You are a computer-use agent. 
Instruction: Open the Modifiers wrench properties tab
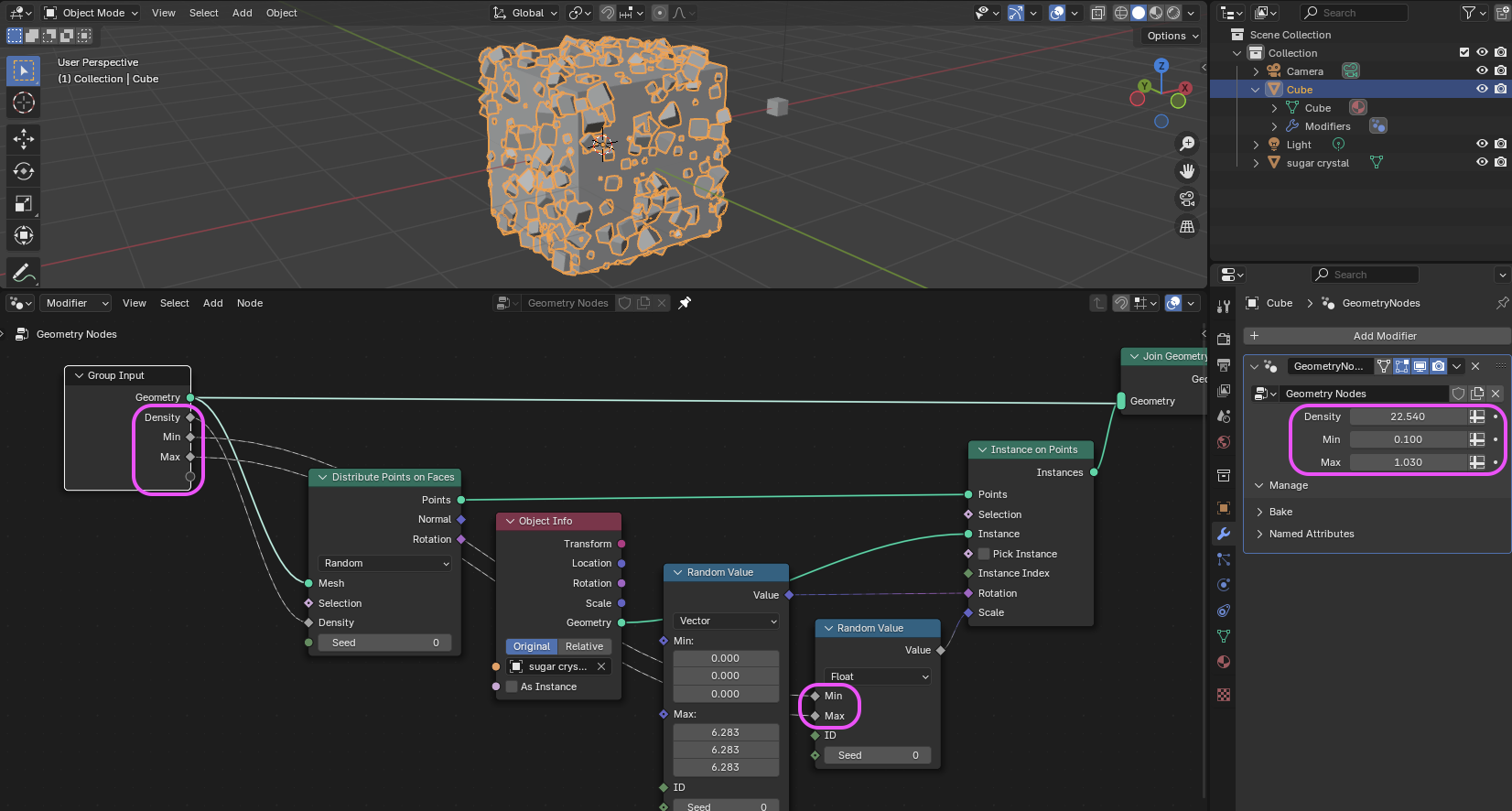[1224, 534]
